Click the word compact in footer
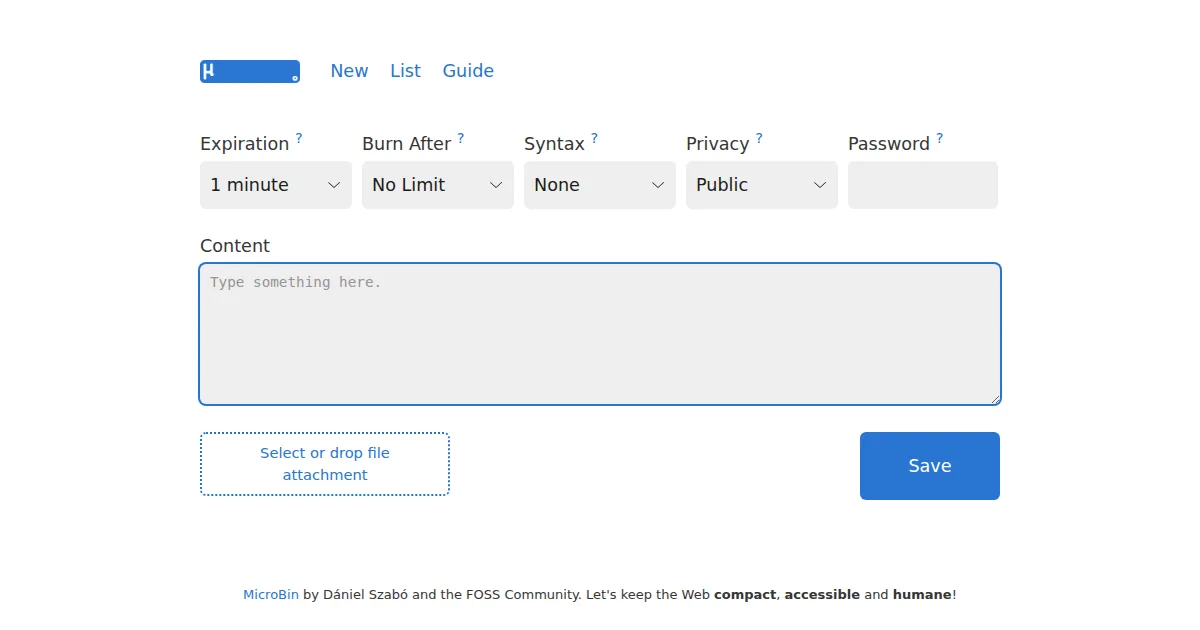Image resolution: width=1200 pixels, height=630 pixels. [745, 594]
